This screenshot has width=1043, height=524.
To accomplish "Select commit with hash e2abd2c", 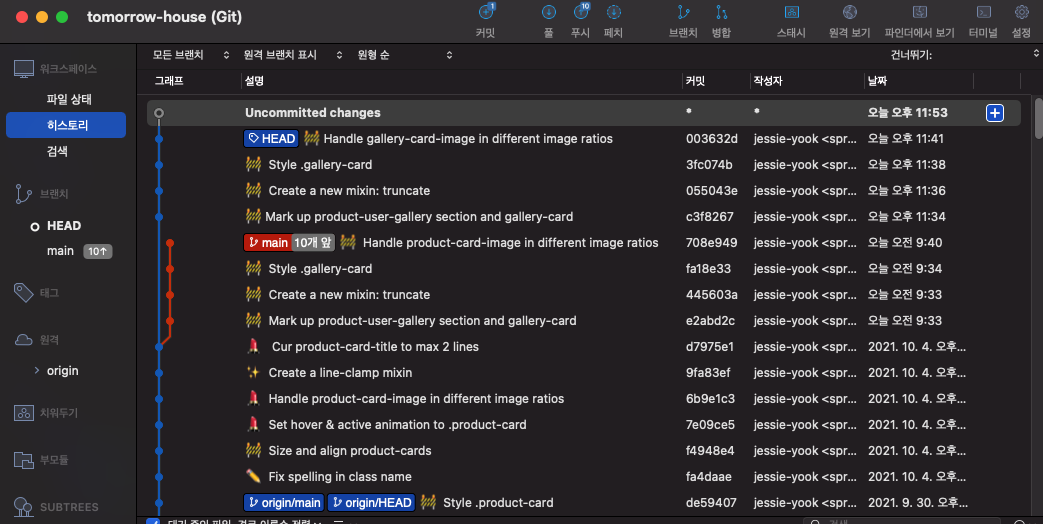I will [583, 321].
